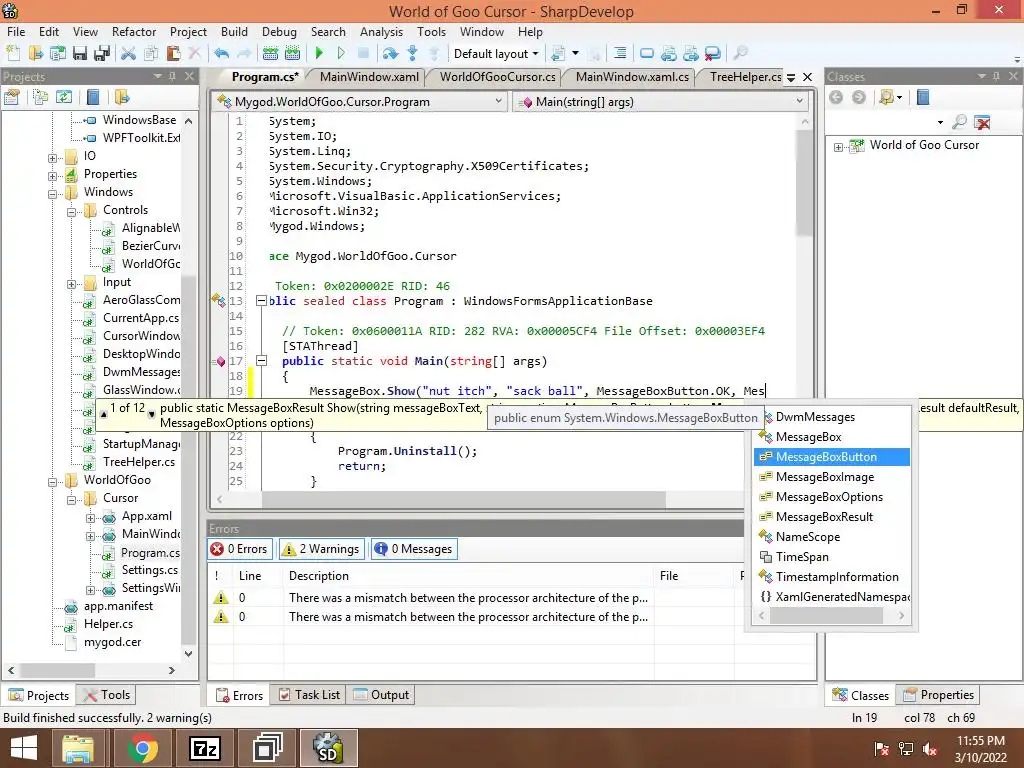Screen dimensions: 1024x768
Task: Select MessageBoxResult in the completion list
Action: (831, 517)
